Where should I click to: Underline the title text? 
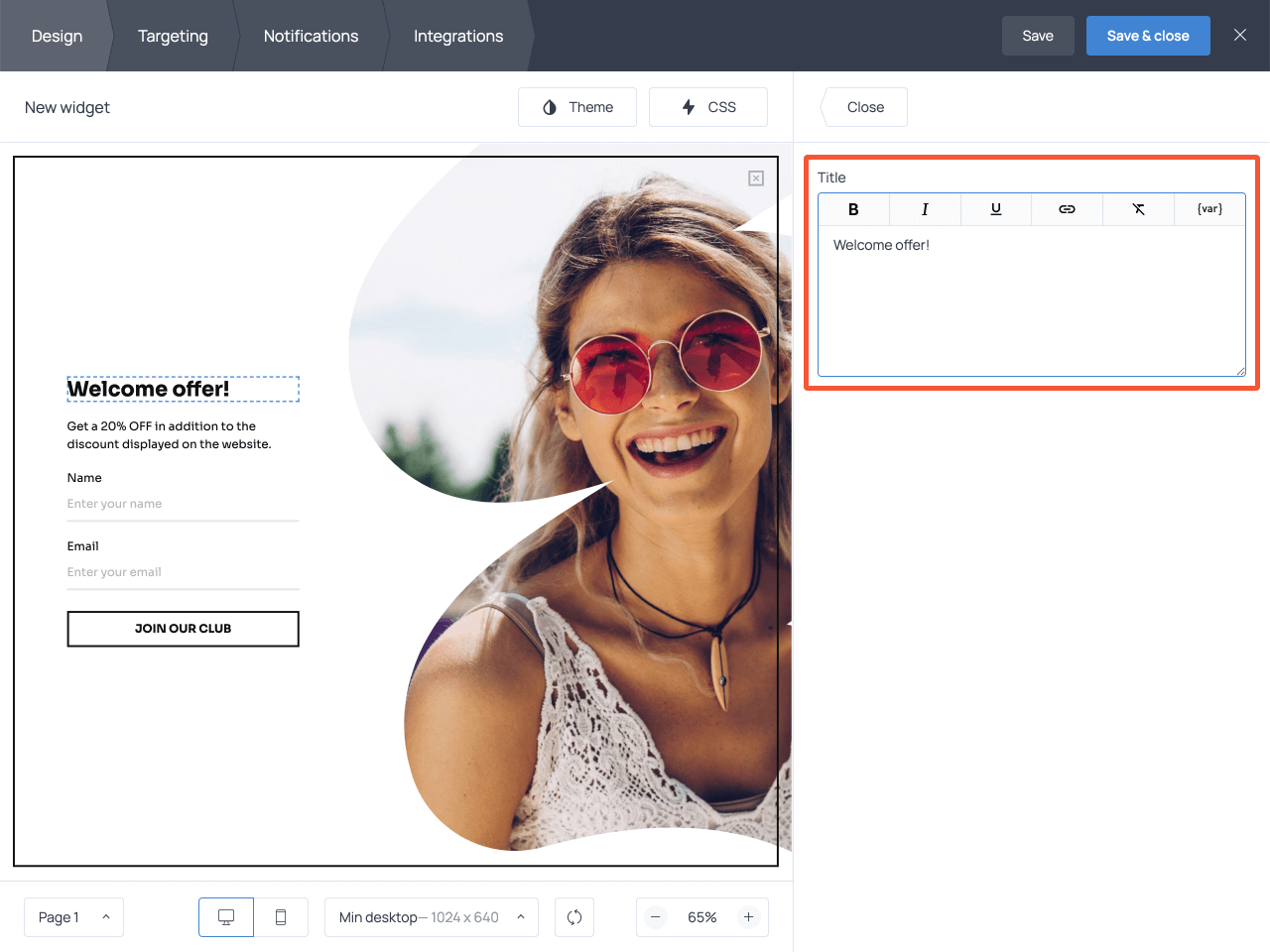click(x=995, y=209)
